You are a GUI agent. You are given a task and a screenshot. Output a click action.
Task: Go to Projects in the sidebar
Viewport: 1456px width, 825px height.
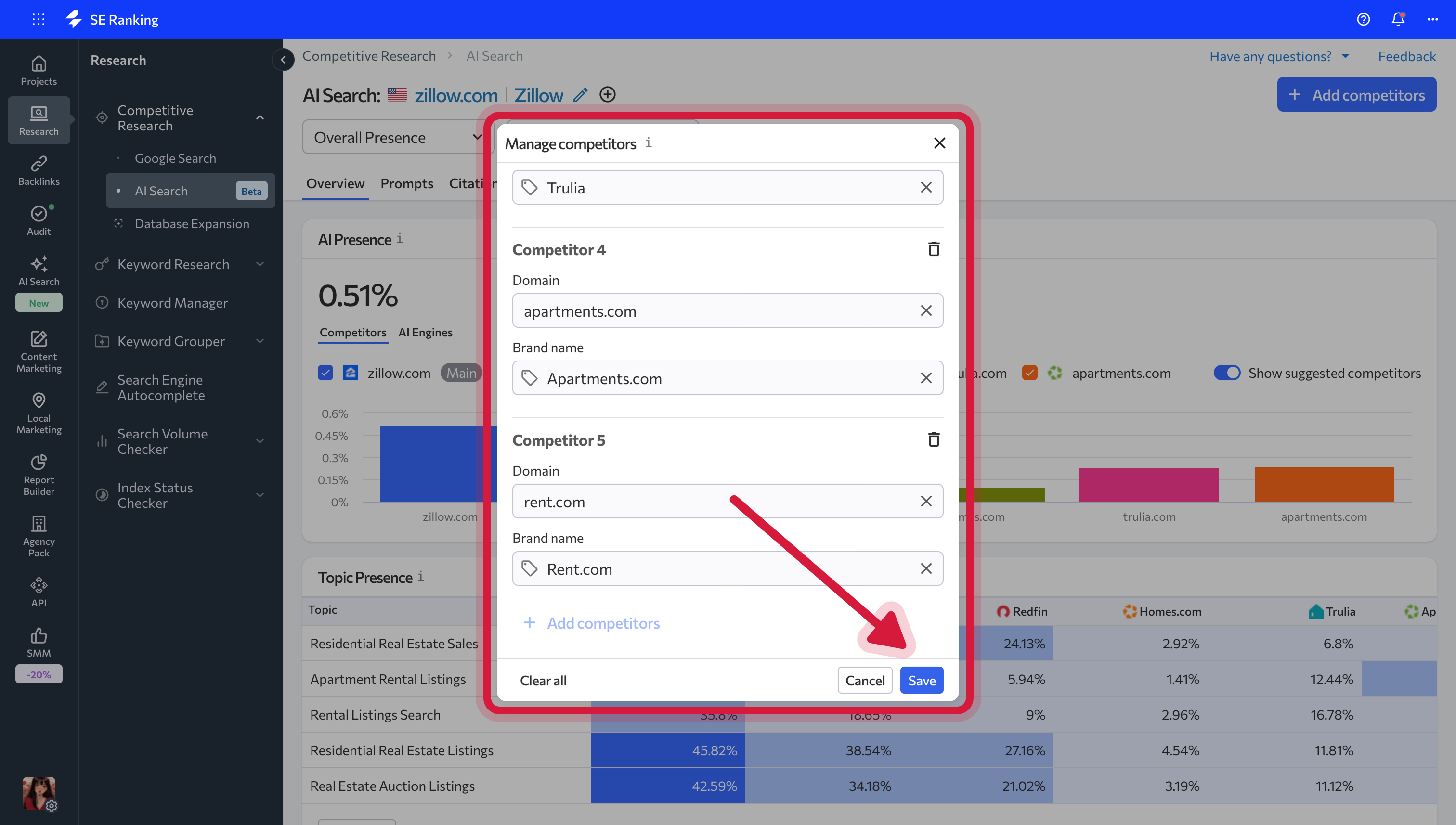(x=39, y=71)
